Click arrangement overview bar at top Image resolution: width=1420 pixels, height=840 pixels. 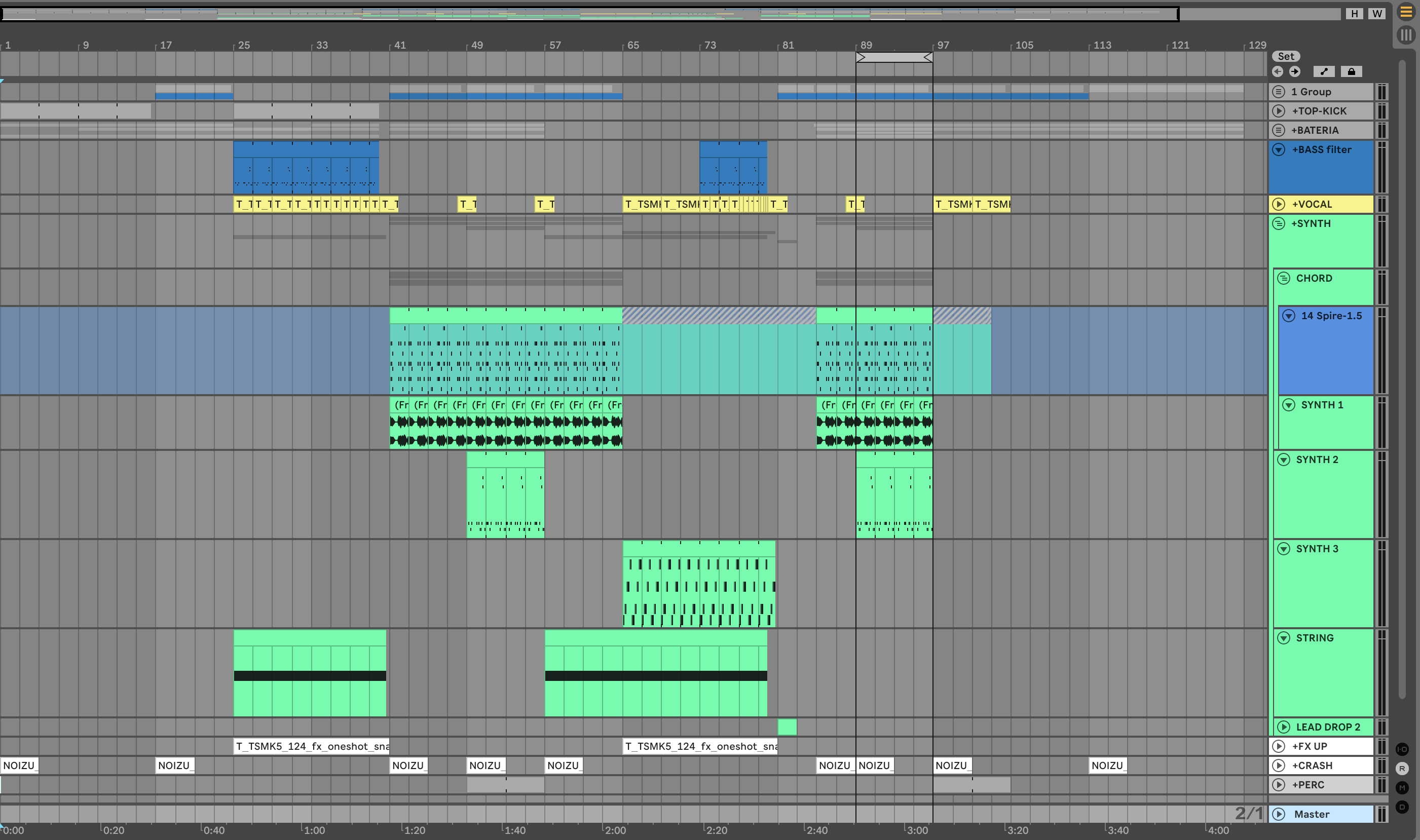[671, 14]
